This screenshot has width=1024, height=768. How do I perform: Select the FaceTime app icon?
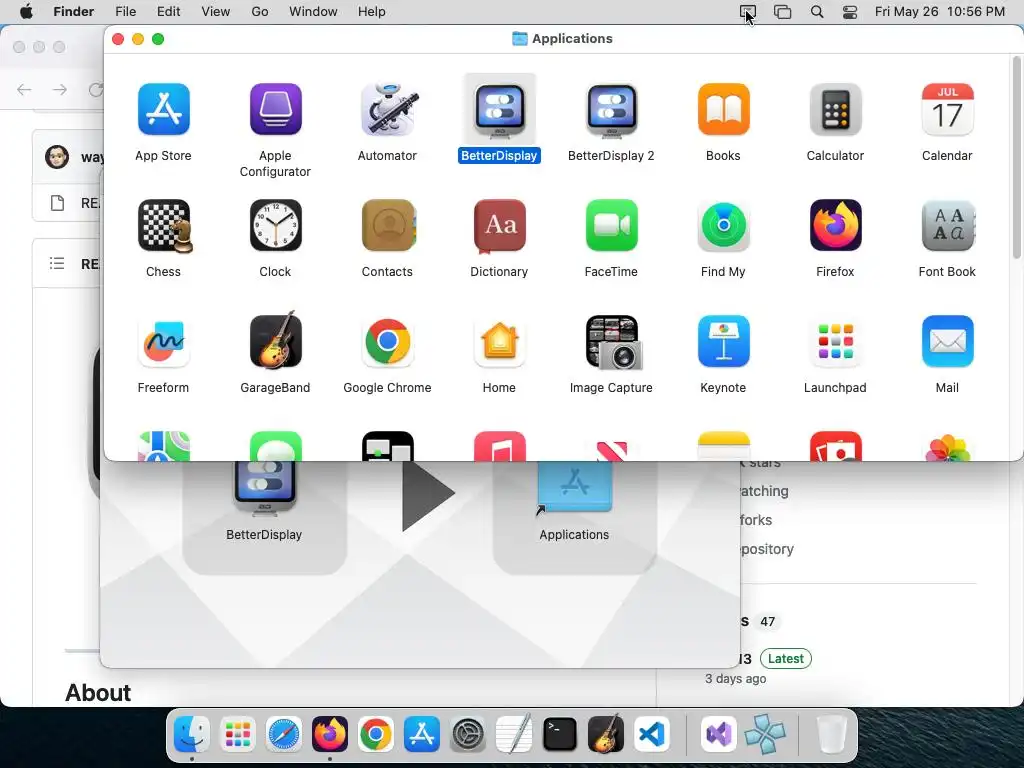coord(611,225)
